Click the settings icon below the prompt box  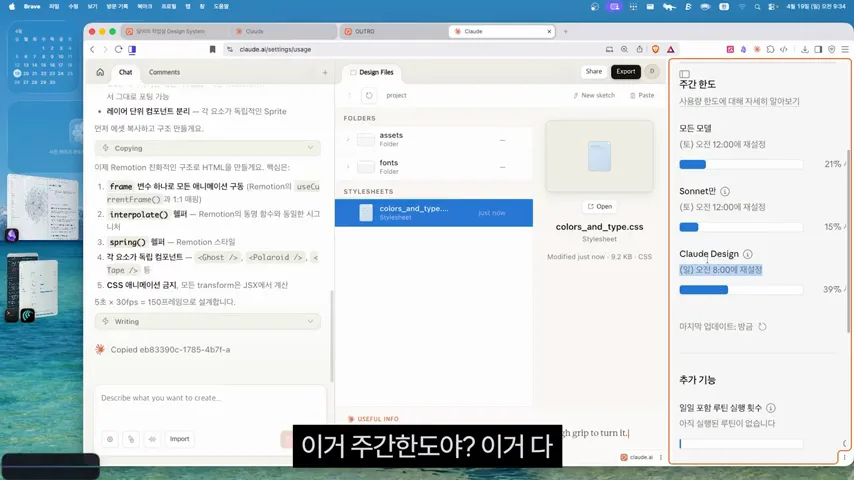click(x=110, y=439)
